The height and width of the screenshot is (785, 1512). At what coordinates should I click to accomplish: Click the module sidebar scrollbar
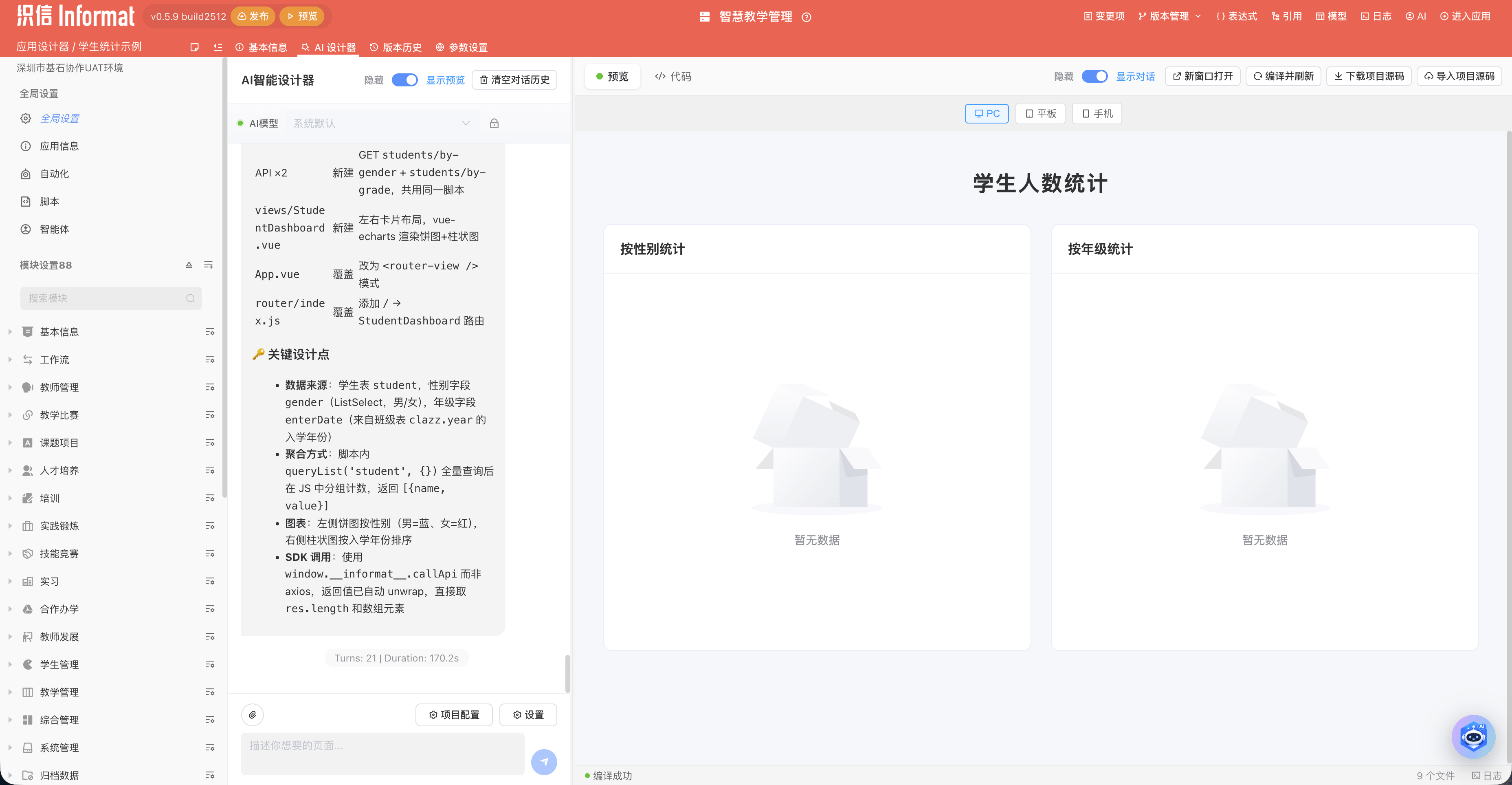225,277
